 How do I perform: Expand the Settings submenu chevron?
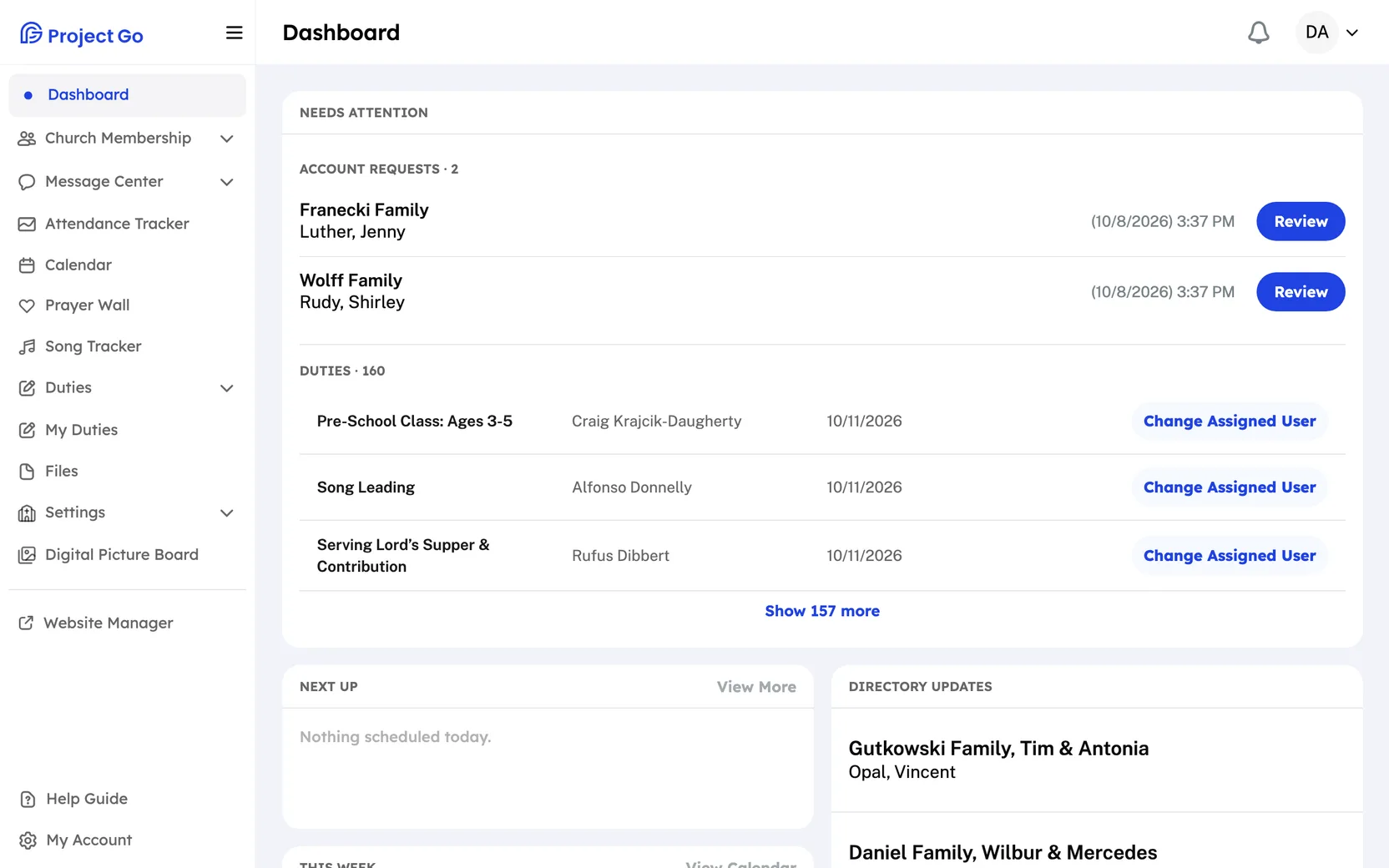(x=226, y=513)
